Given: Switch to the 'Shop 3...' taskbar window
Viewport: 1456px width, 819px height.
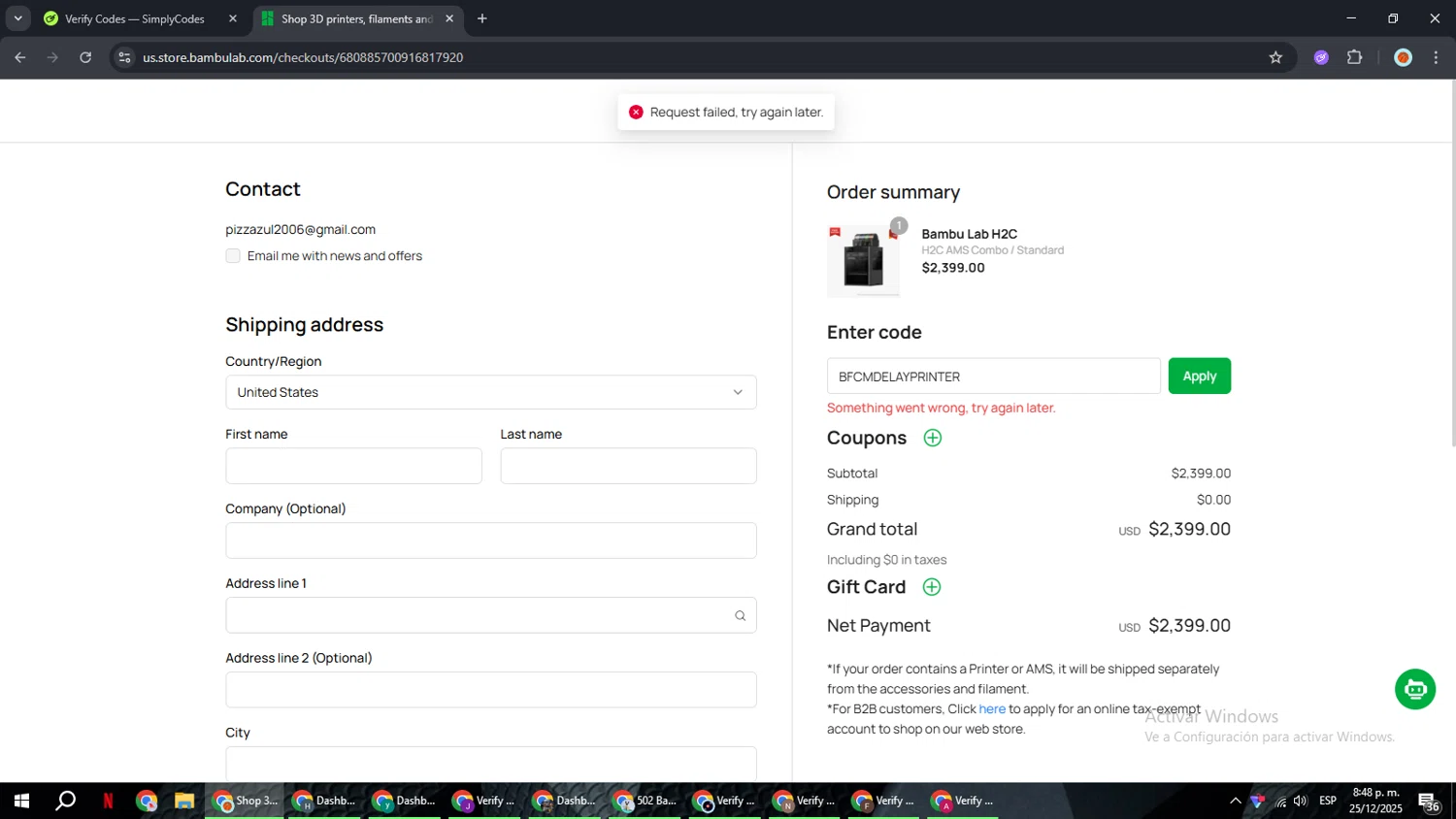Looking at the screenshot, I should click(x=245, y=801).
